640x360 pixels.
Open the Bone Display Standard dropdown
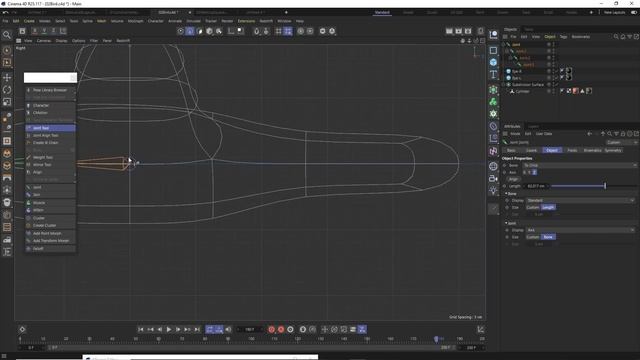580,200
